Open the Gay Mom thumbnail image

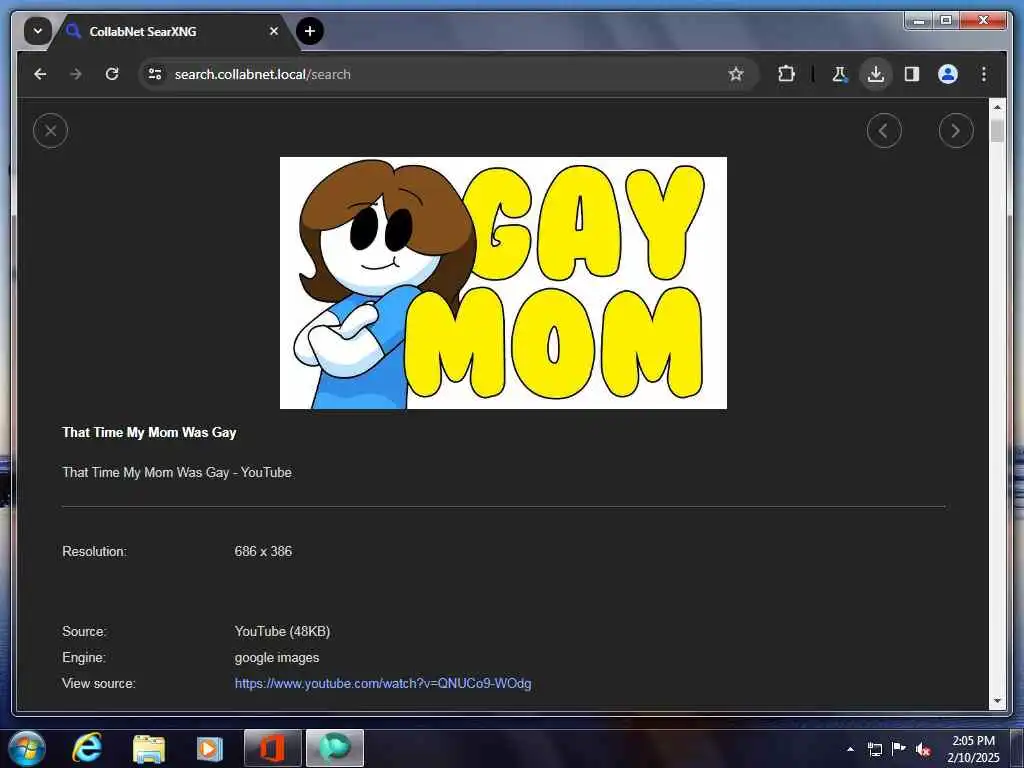[x=503, y=283]
